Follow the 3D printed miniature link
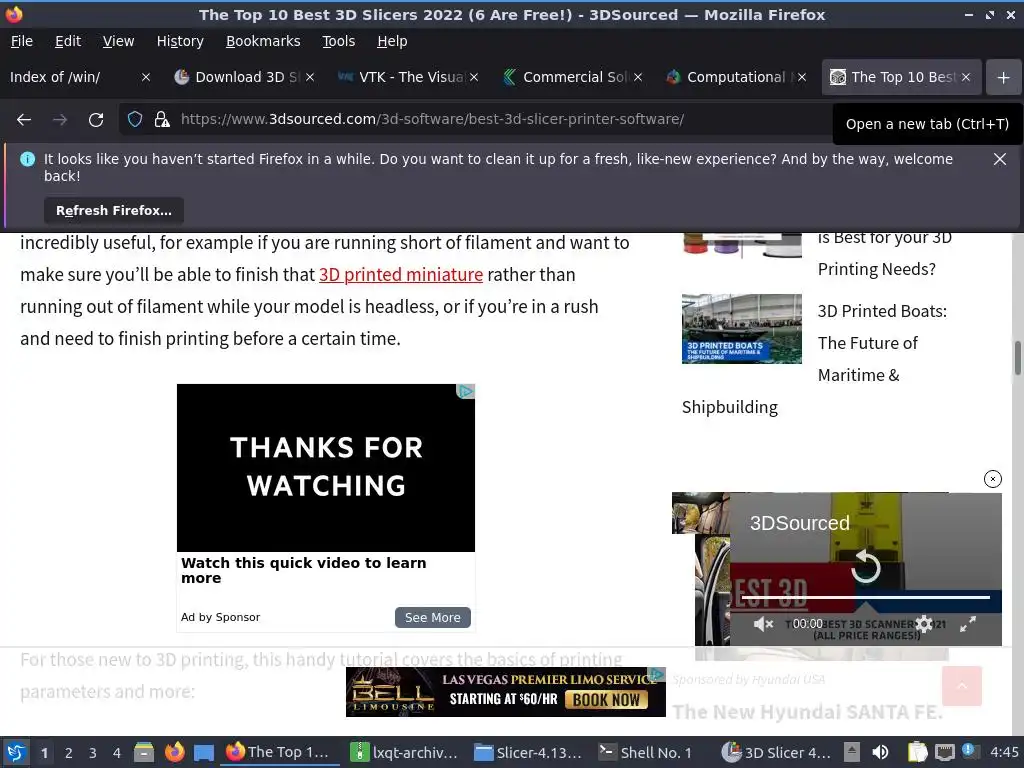1024x768 pixels. 401,274
